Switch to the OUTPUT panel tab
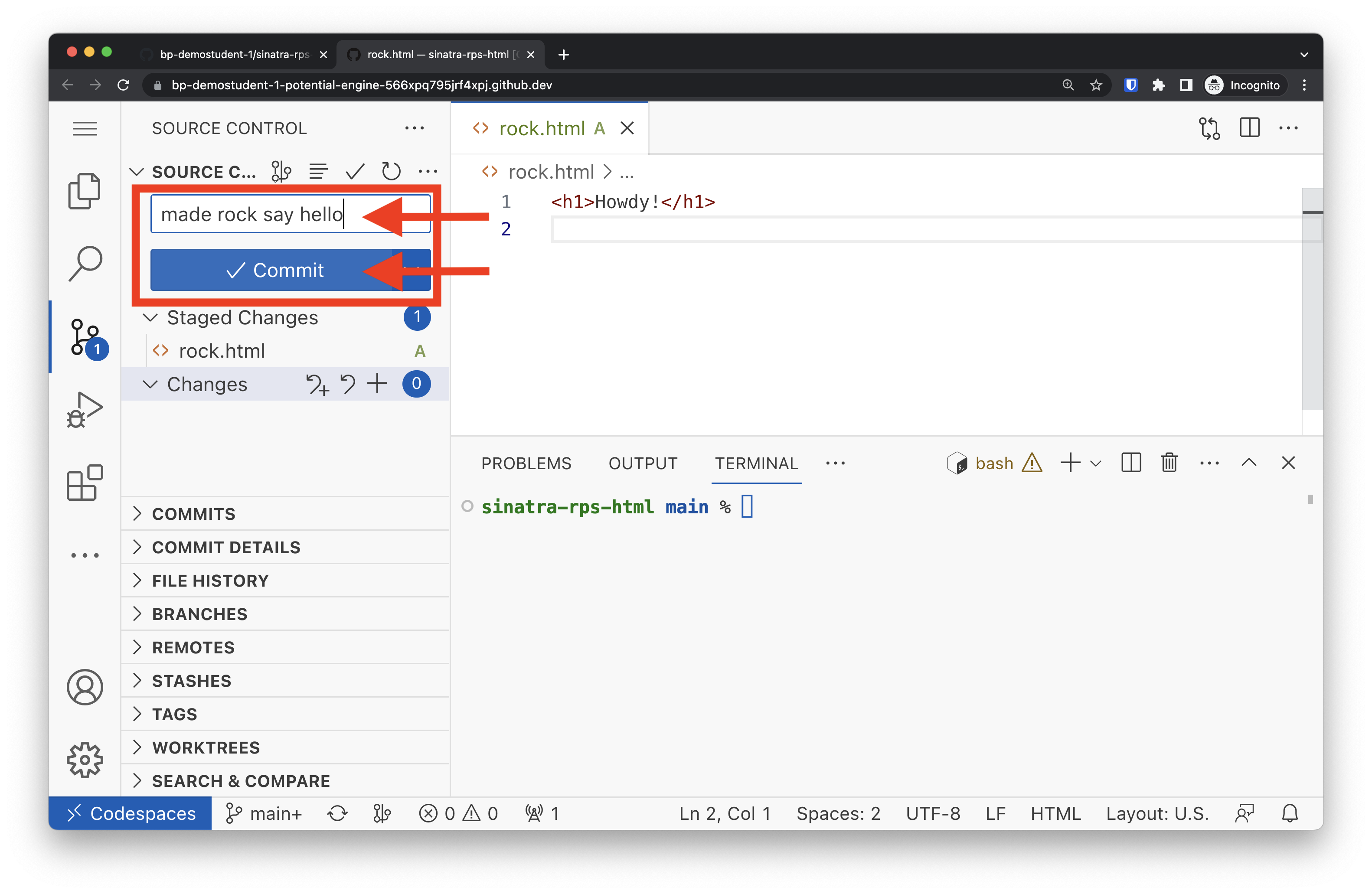The height and width of the screenshot is (894, 1372). pyautogui.click(x=643, y=463)
